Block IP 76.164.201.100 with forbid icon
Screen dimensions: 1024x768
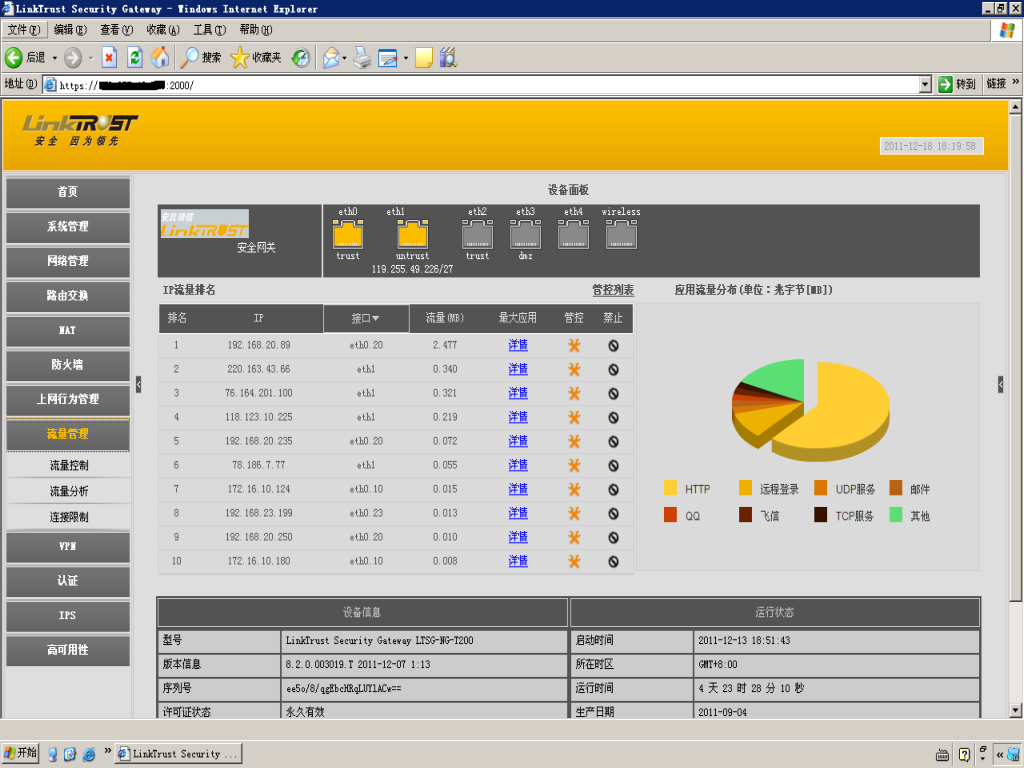click(613, 394)
